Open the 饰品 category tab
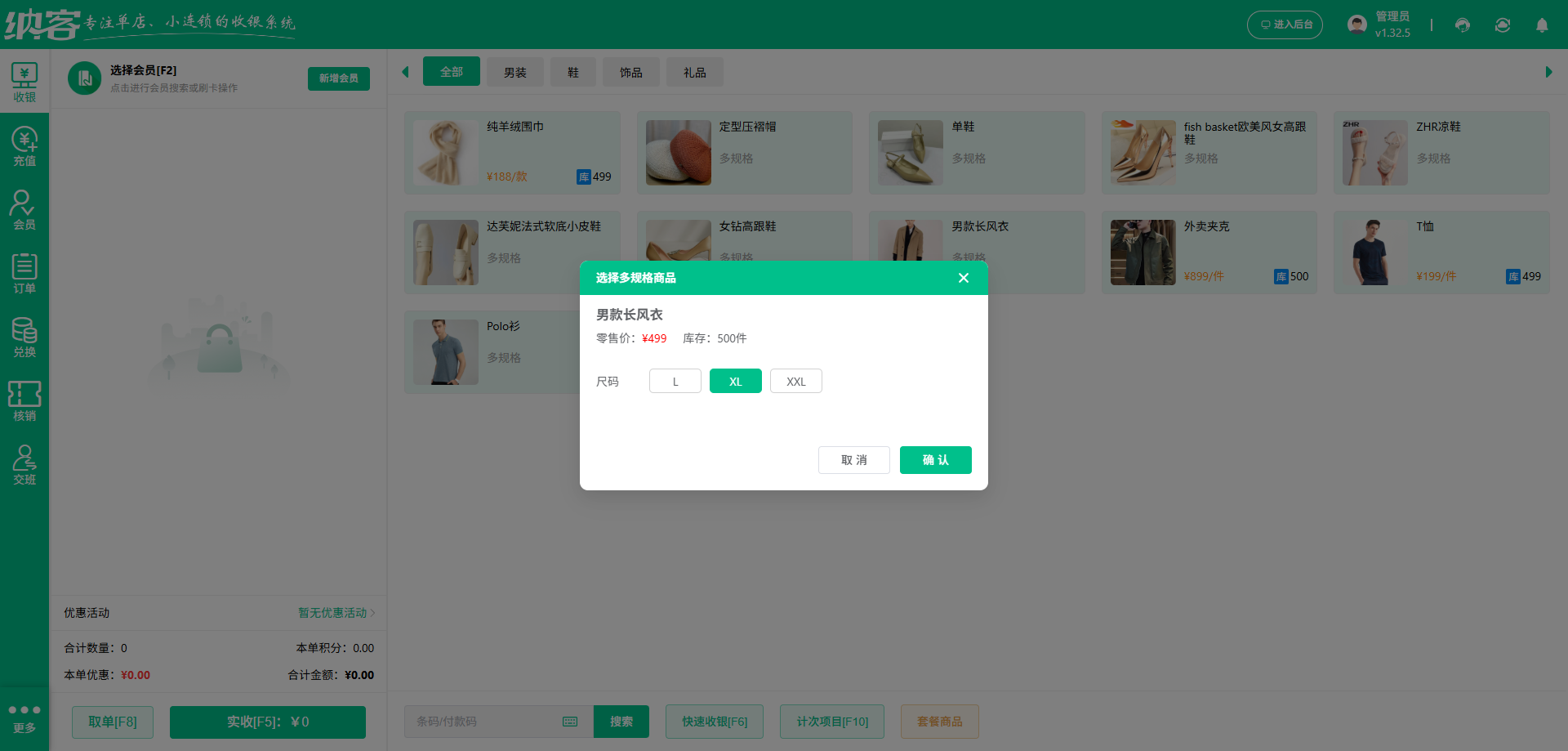The image size is (1568, 751). tap(630, 72)
